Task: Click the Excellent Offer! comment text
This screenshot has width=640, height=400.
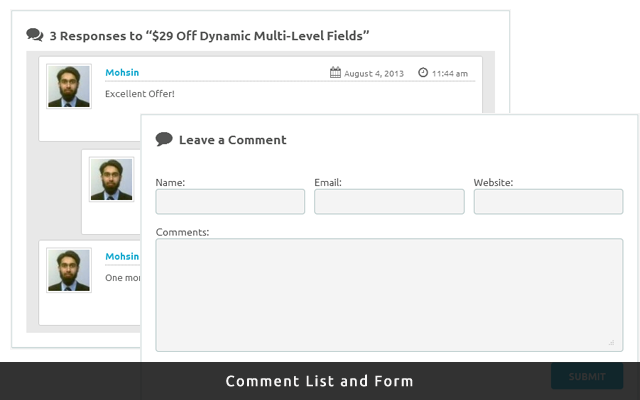Action: (140, 94)
